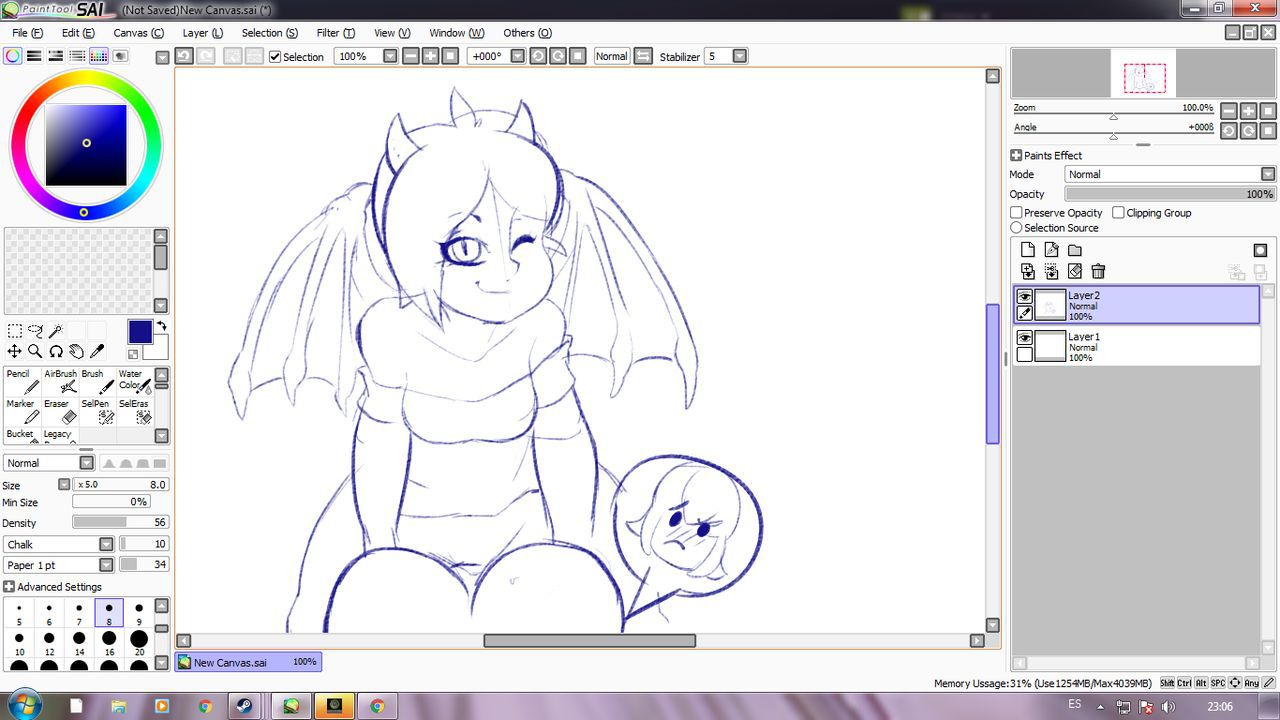The image size is (1280, 720).
Task: Open the Stabilizer value dropdown
Action: [740, 56]
